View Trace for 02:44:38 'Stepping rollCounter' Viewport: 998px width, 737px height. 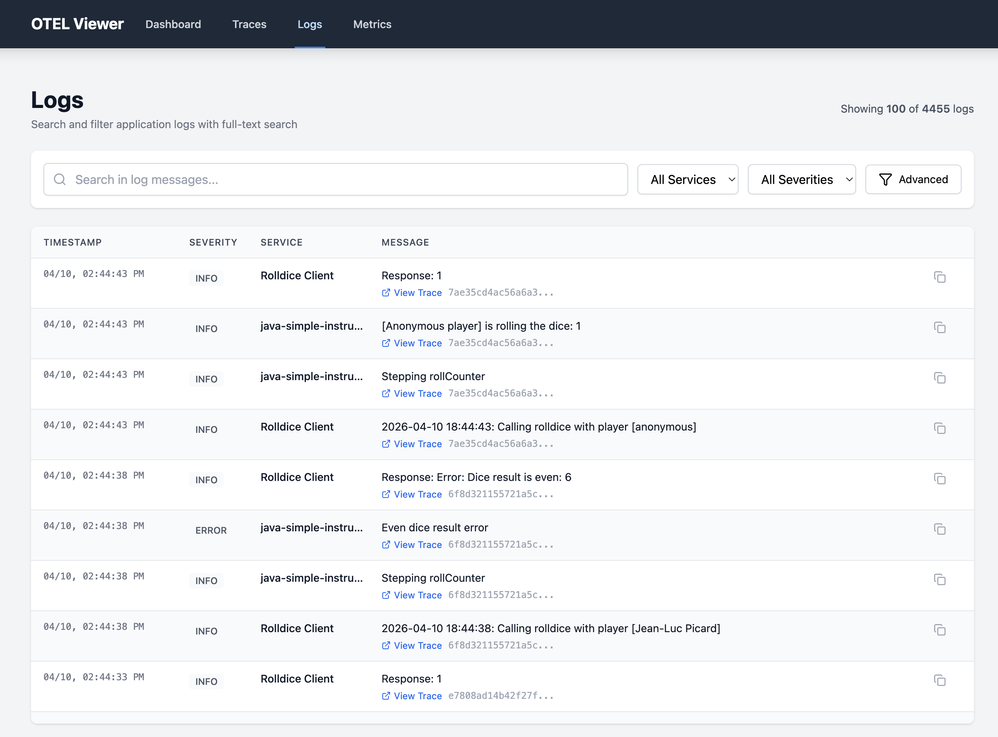tap(412, 595)
